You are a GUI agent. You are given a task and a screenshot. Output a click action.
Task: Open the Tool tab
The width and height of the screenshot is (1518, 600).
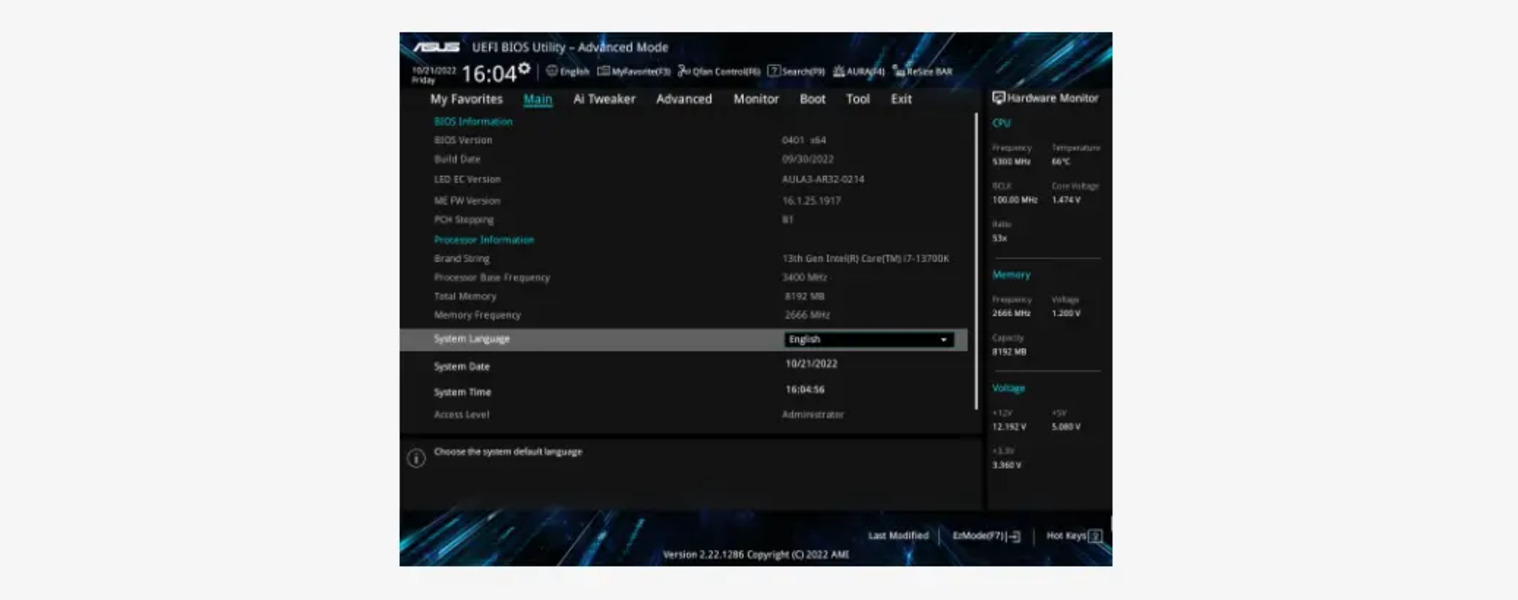858,99
